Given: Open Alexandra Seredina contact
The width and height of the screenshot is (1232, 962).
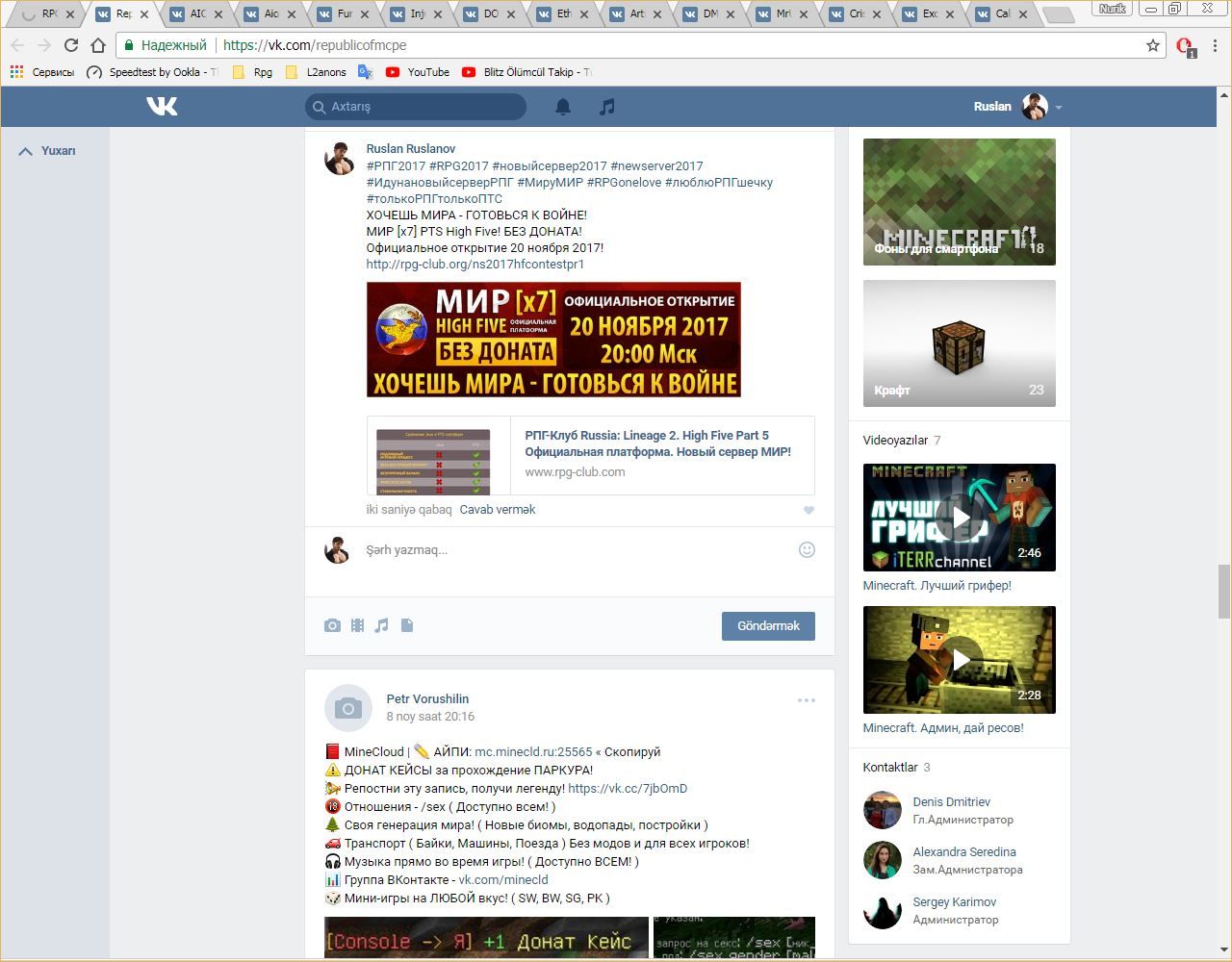Looking at the screenshot, I should [x=964, y=852].
